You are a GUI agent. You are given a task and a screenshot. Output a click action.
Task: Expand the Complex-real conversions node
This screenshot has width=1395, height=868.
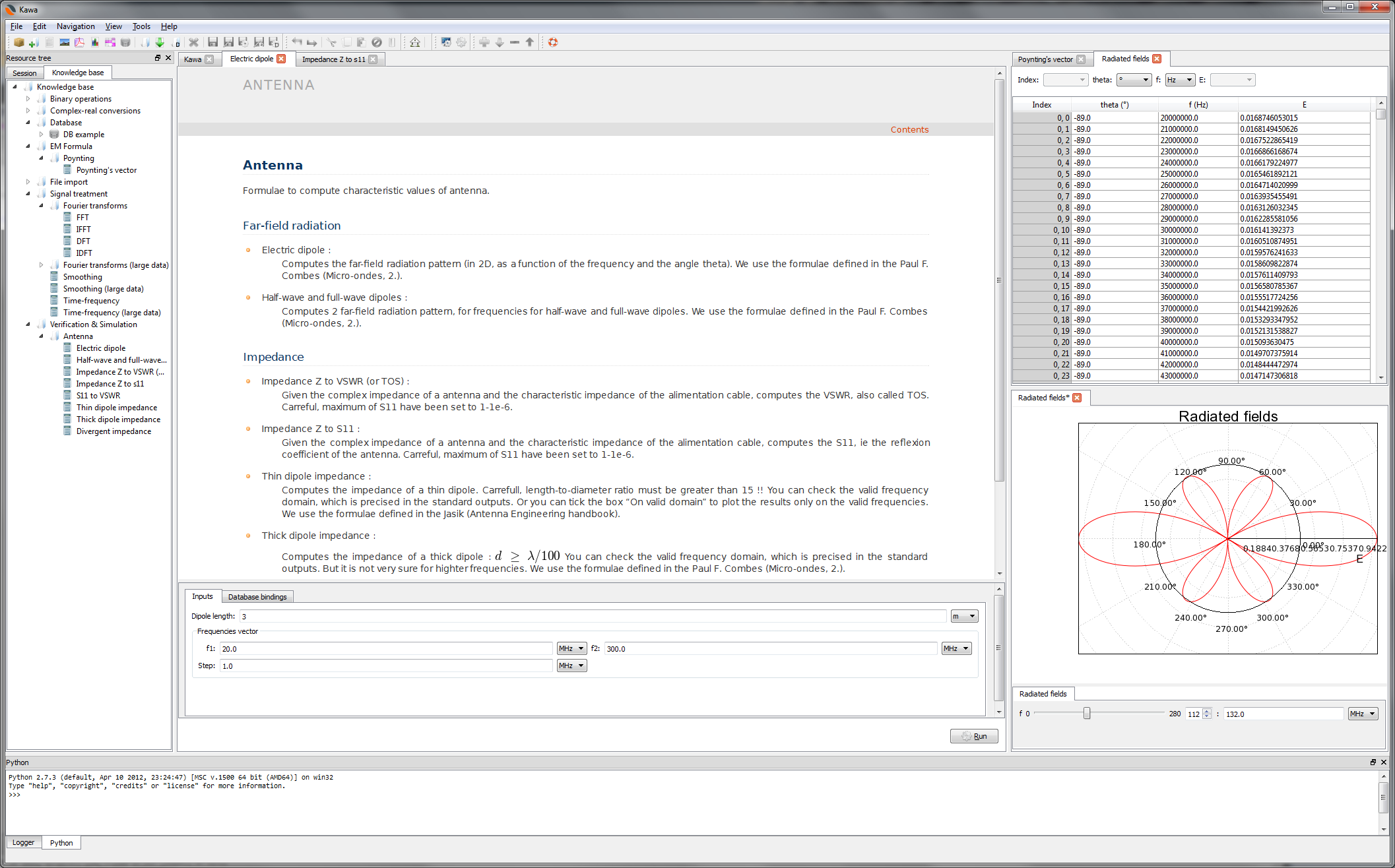28,110
